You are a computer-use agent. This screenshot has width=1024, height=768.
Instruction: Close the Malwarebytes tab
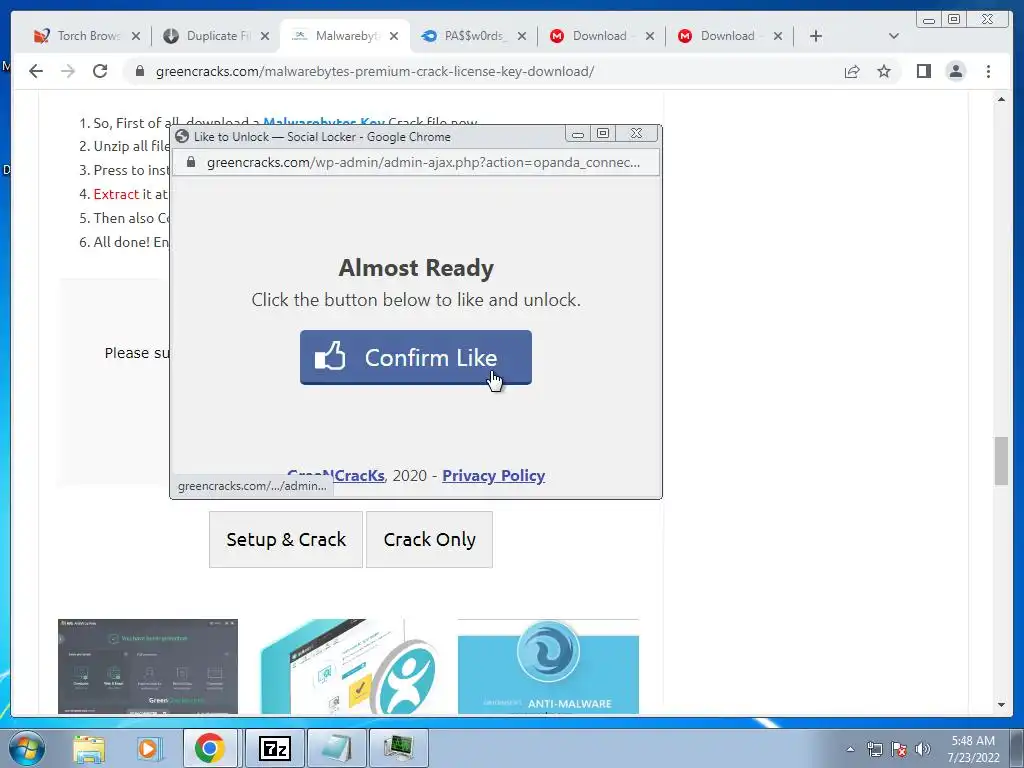394,36
